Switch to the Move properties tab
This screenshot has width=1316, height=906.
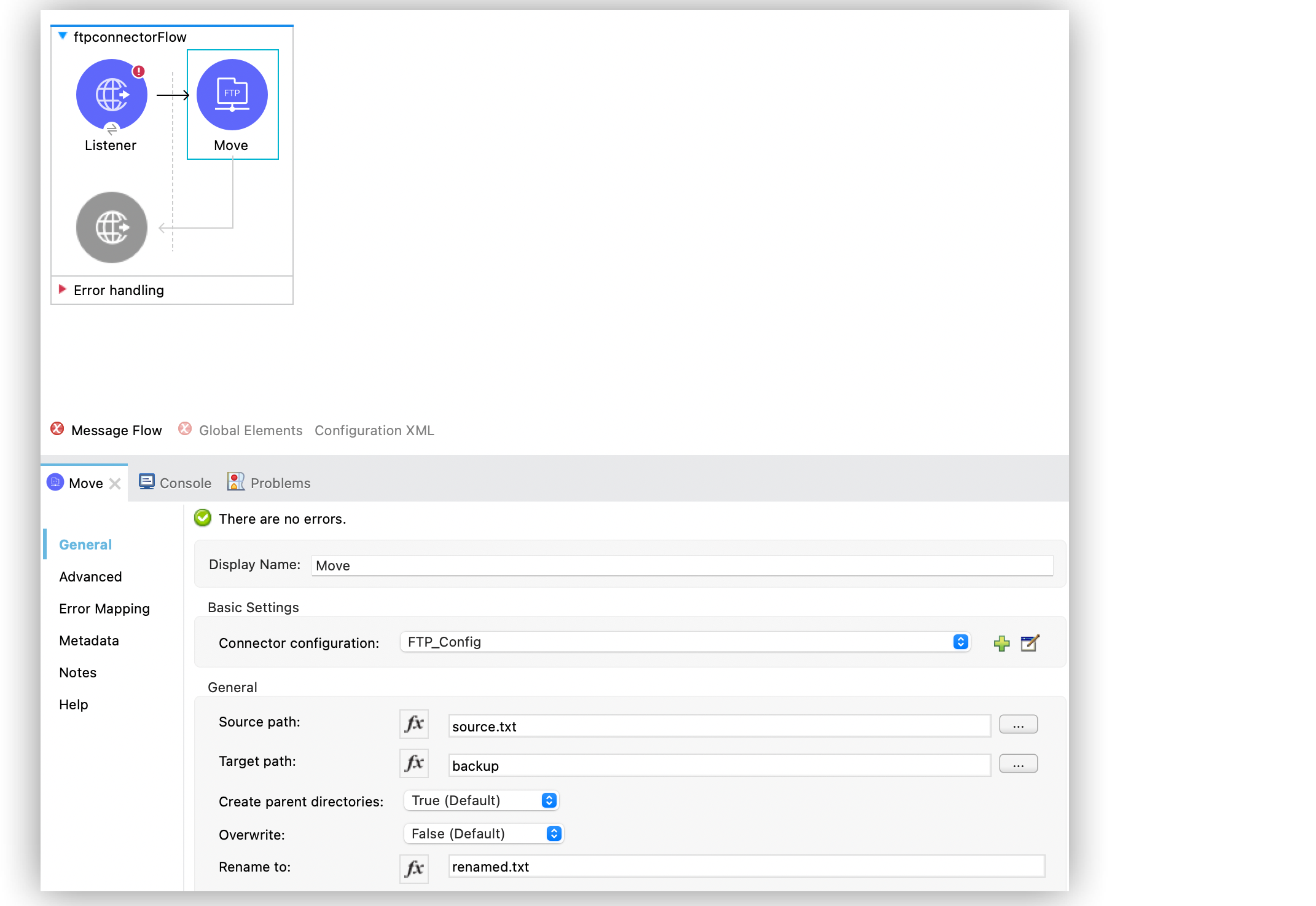[x=85, y=483]
